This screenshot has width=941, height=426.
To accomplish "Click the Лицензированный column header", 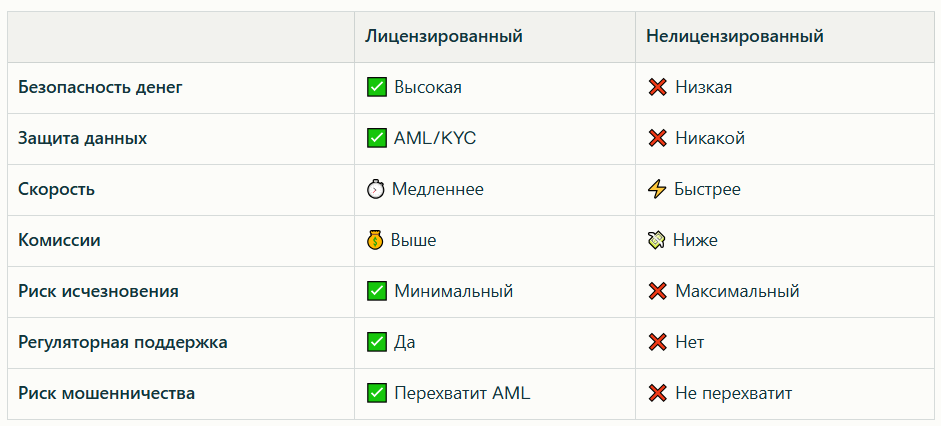I will (x=444, y=36).
